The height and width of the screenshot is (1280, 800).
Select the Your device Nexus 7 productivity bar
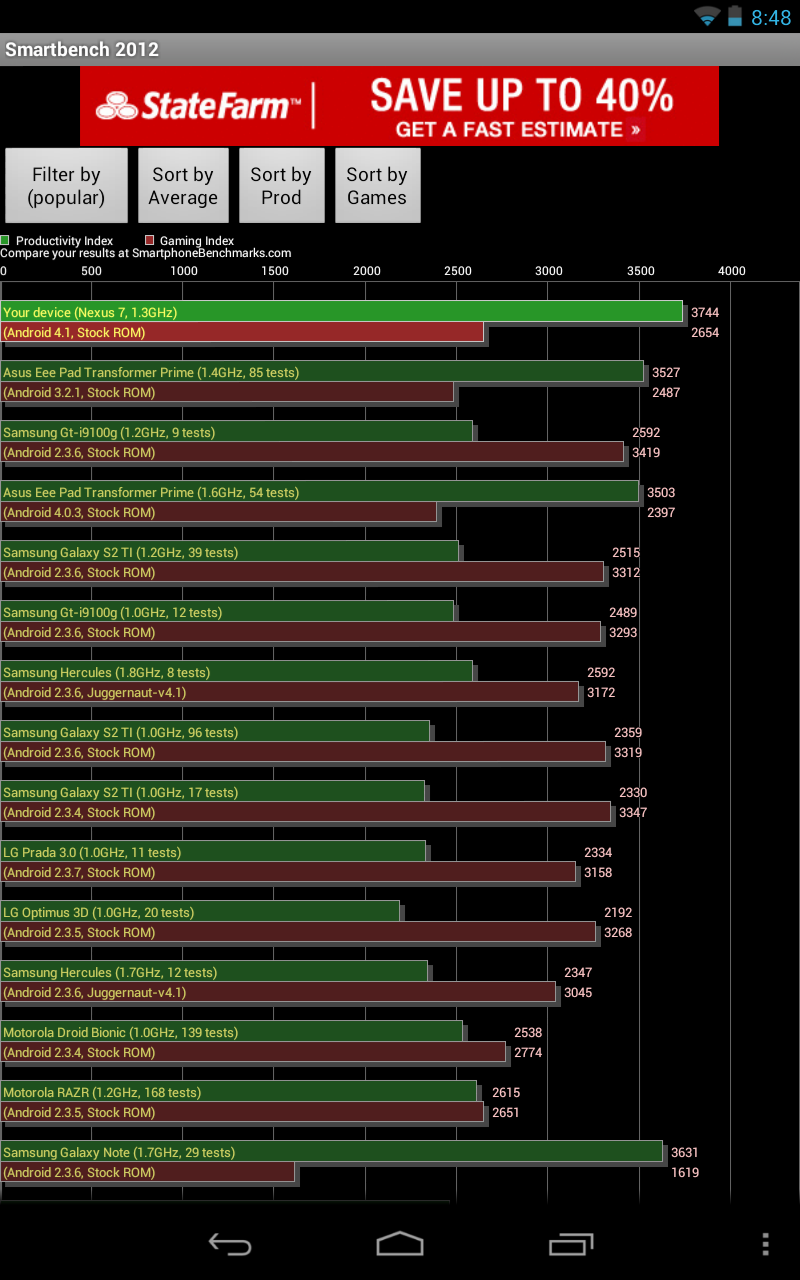tap(341, 312)
